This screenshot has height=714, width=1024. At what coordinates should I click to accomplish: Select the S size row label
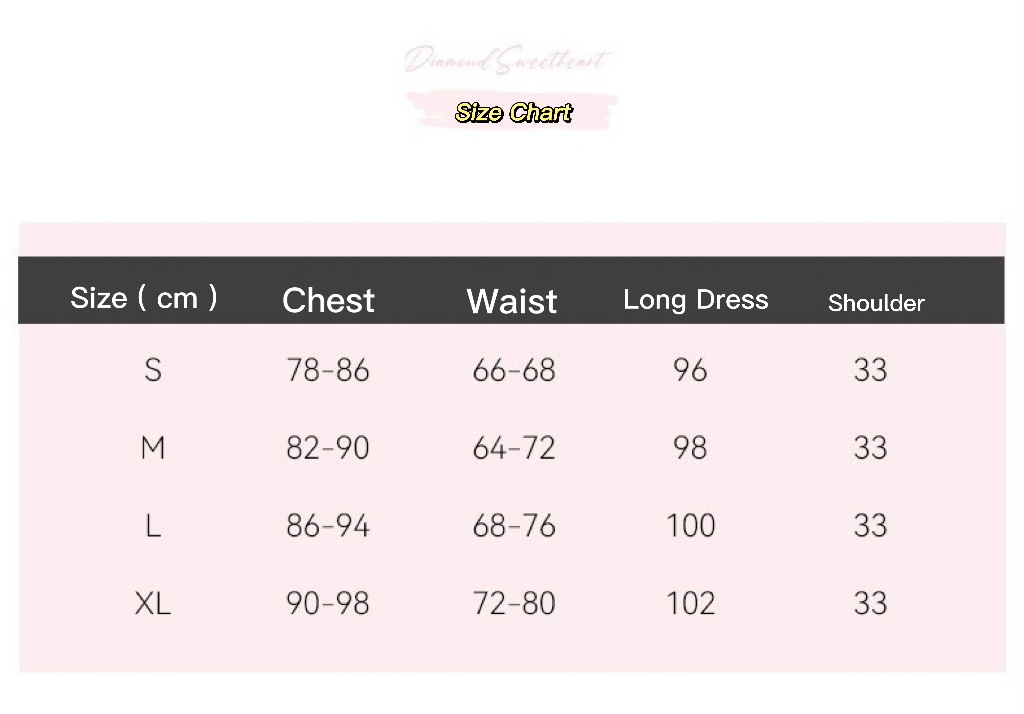coord(152,371)
